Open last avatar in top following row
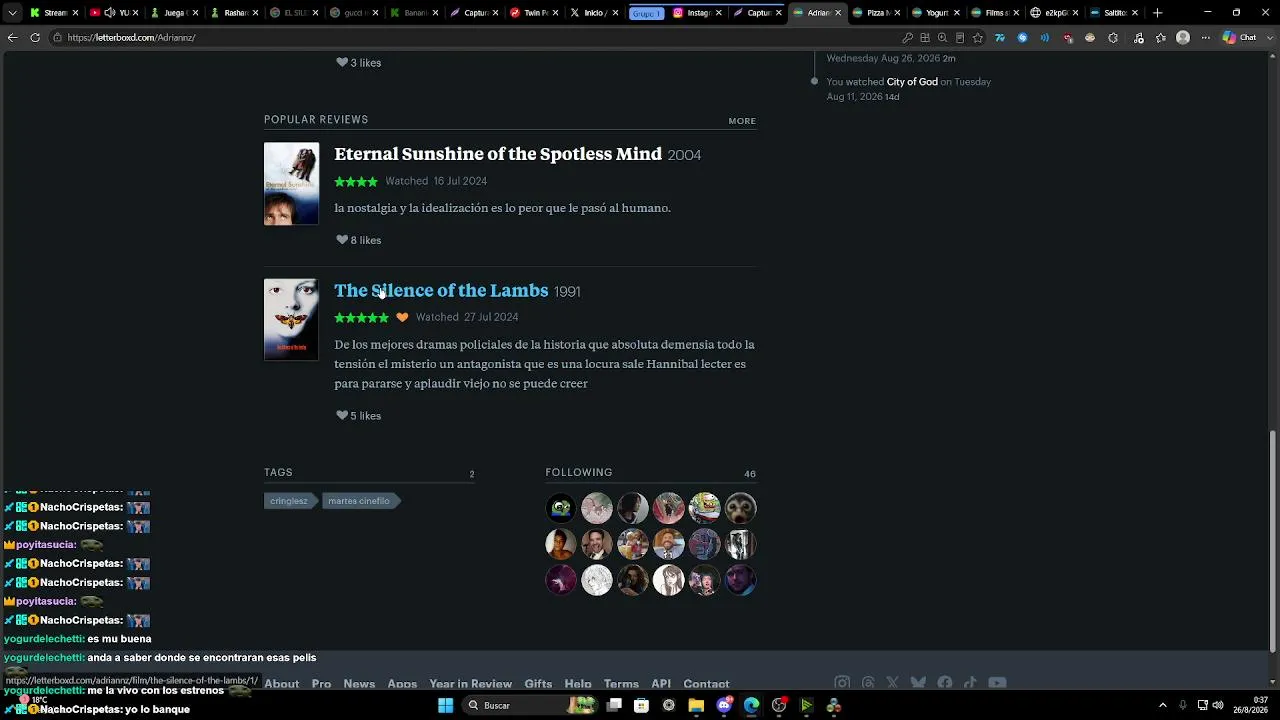 [x=741, y=508]
